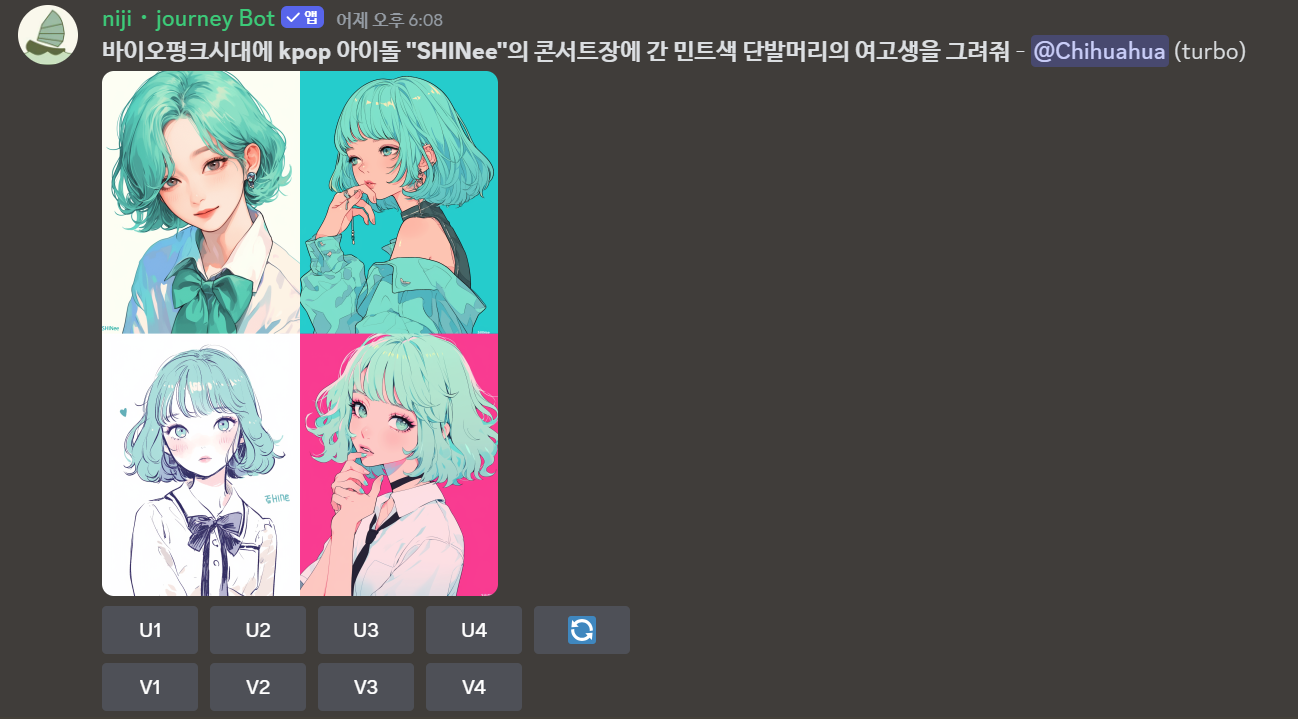
Task: Open the pink background girl image
Action: click(x=399, y=464)
